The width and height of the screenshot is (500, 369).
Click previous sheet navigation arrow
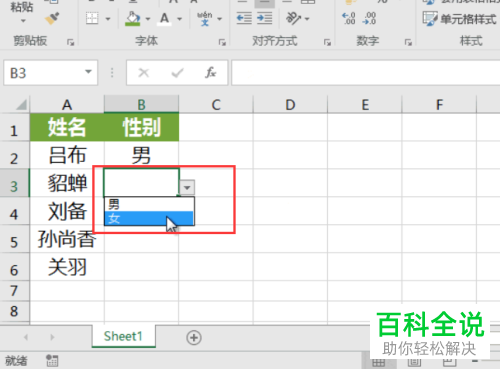point(26,337)
